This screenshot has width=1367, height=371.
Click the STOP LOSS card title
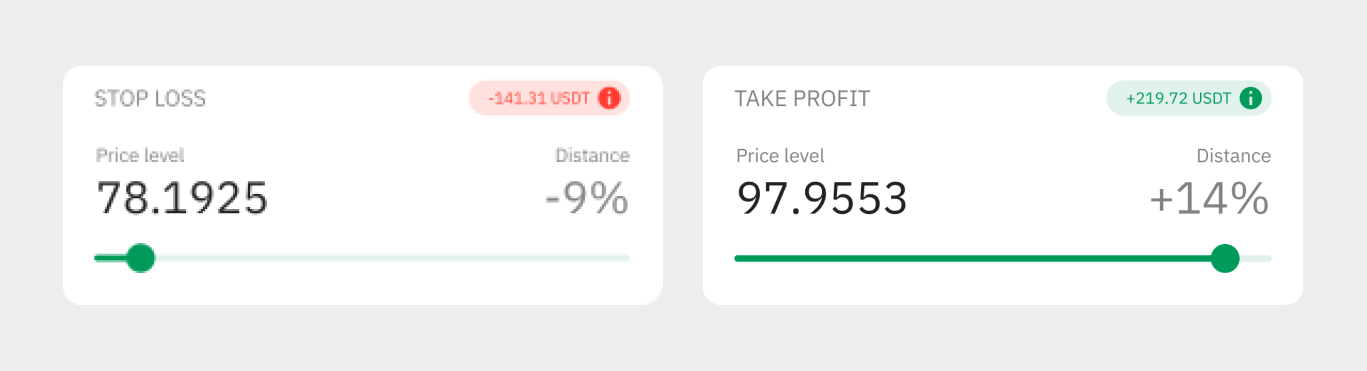(150, 98)
